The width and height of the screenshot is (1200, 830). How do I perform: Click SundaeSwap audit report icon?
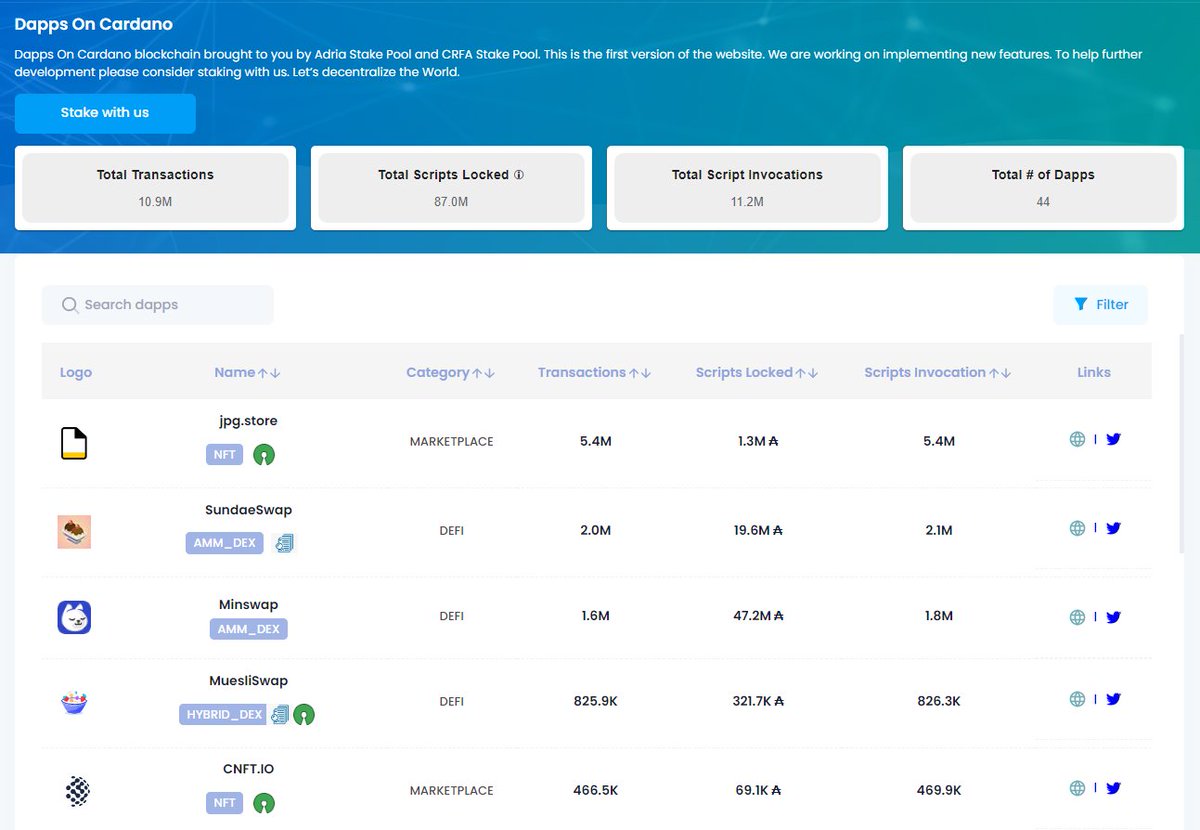click(283, 542)
